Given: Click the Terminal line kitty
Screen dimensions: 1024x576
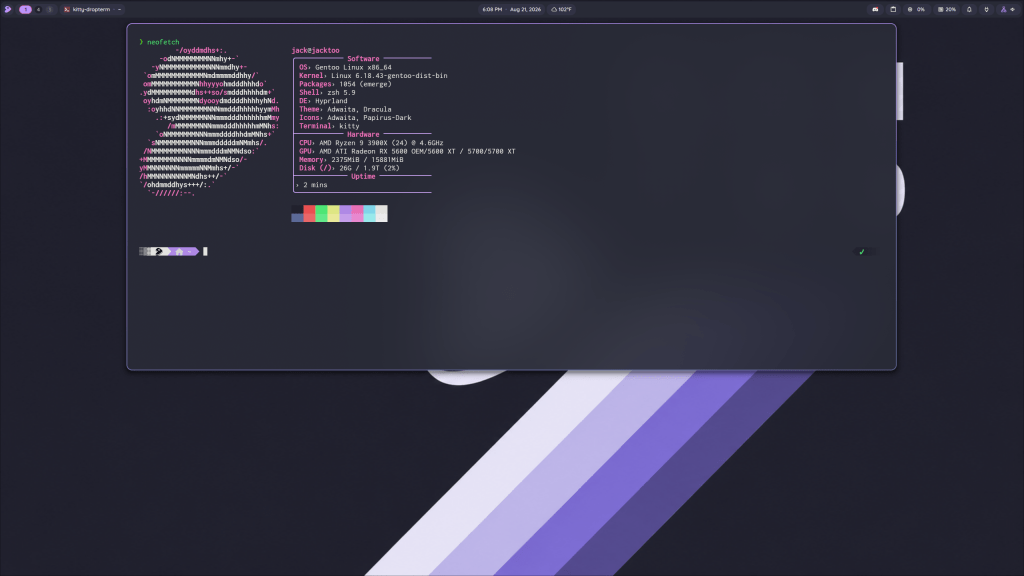Looking at the screenshot, I should [329, 126].
